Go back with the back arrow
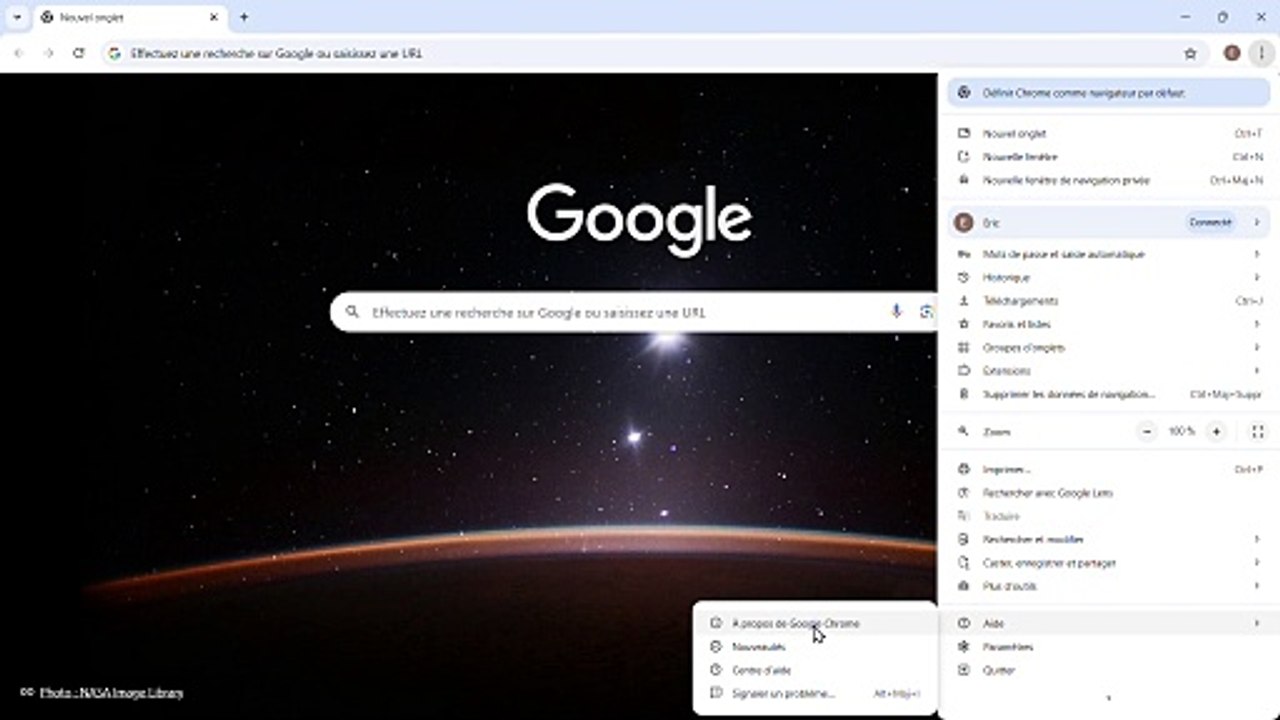Image resolution: width=1280 pixels, height=720 pixels. (x=19, y=53)
